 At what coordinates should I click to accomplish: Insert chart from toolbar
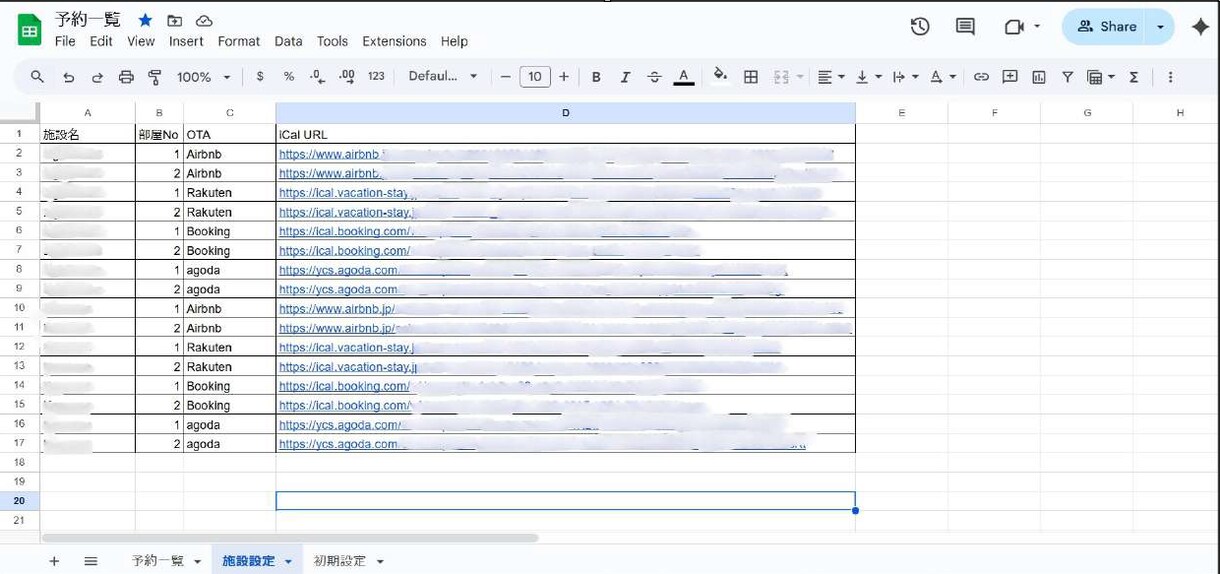[x=1038, y=77]
